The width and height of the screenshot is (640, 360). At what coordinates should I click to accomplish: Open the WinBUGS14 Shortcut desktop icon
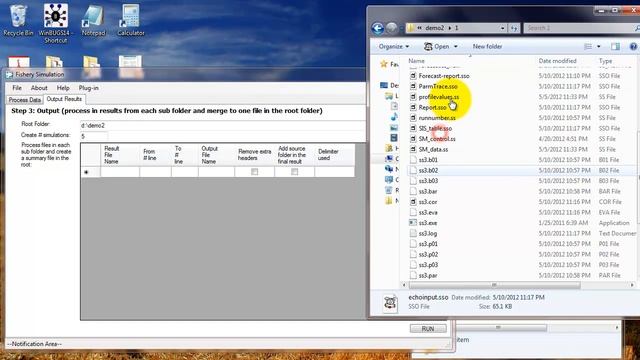pyautogui.click(x=56, y=23)
